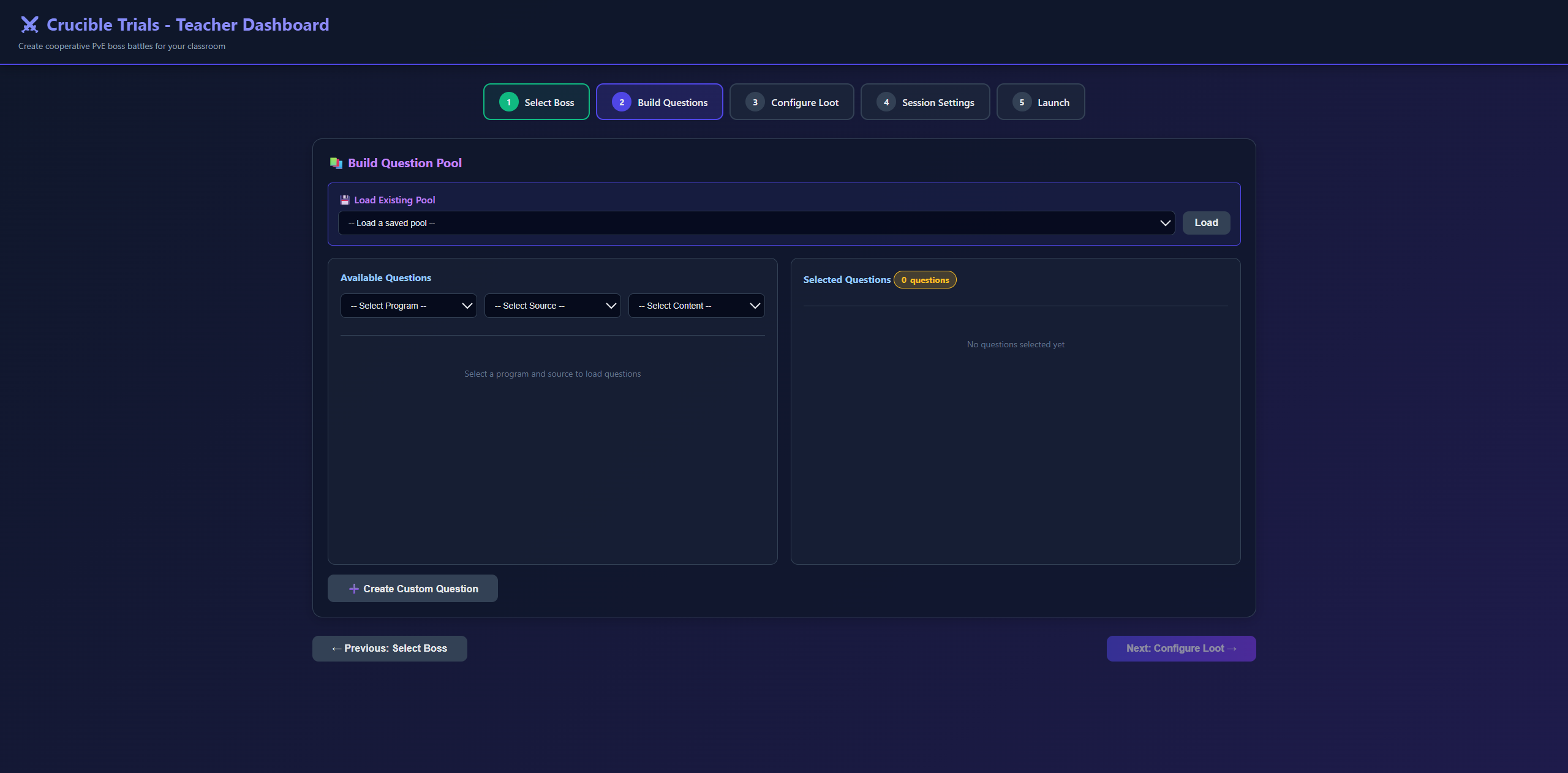The image size is (1568, 773).
Task: Expand the Select Program dropdown
Action: tap(409, 306)
